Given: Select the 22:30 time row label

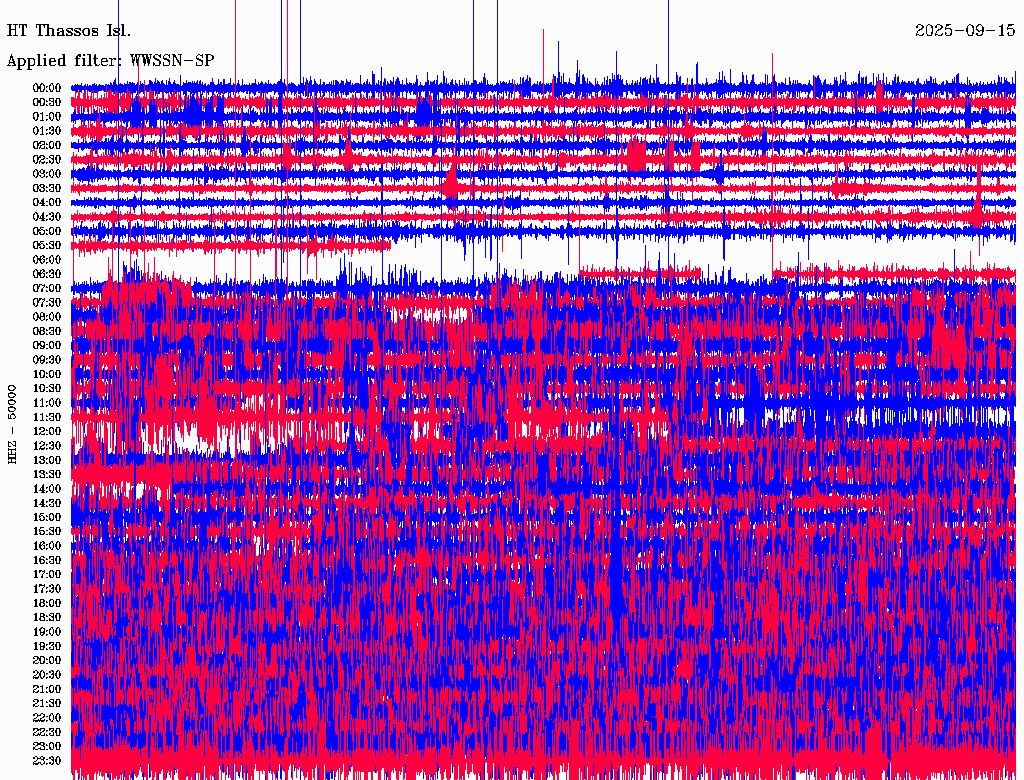Looking at the screenshot, I should (47, 732).
